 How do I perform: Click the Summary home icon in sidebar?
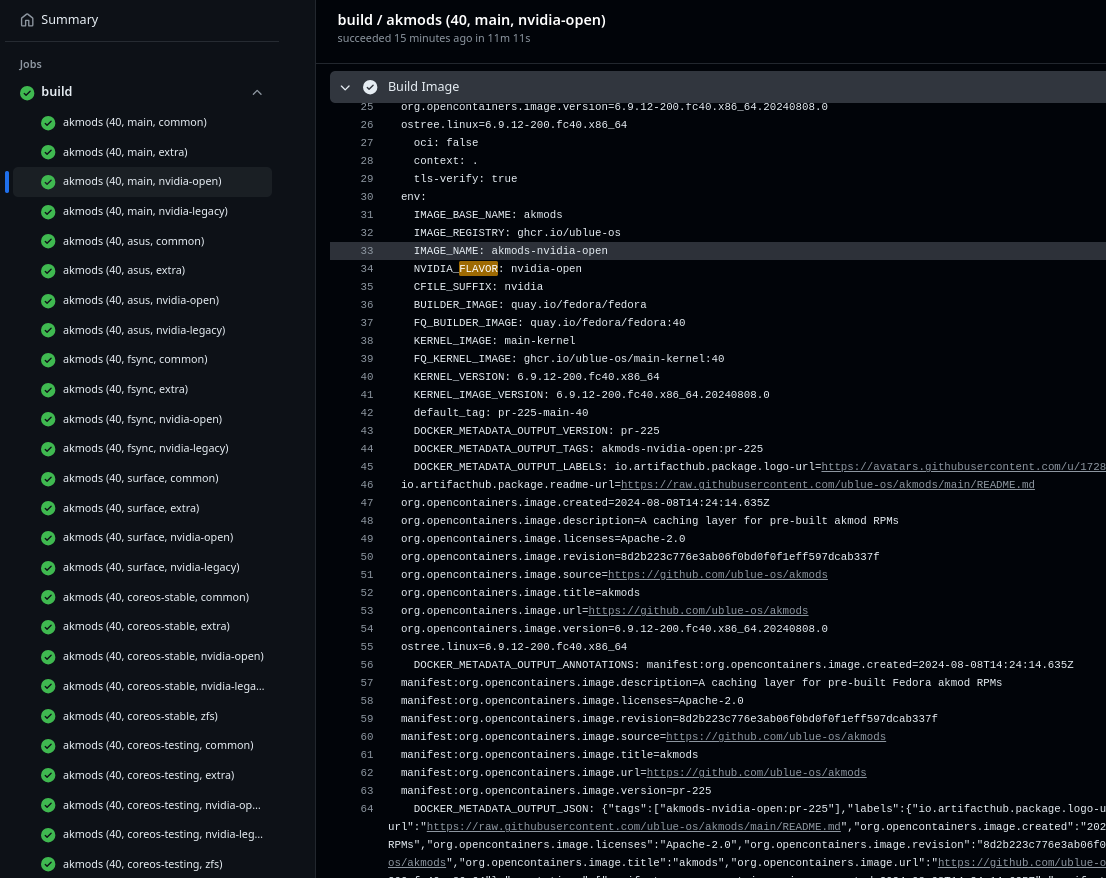click(27, 19)
